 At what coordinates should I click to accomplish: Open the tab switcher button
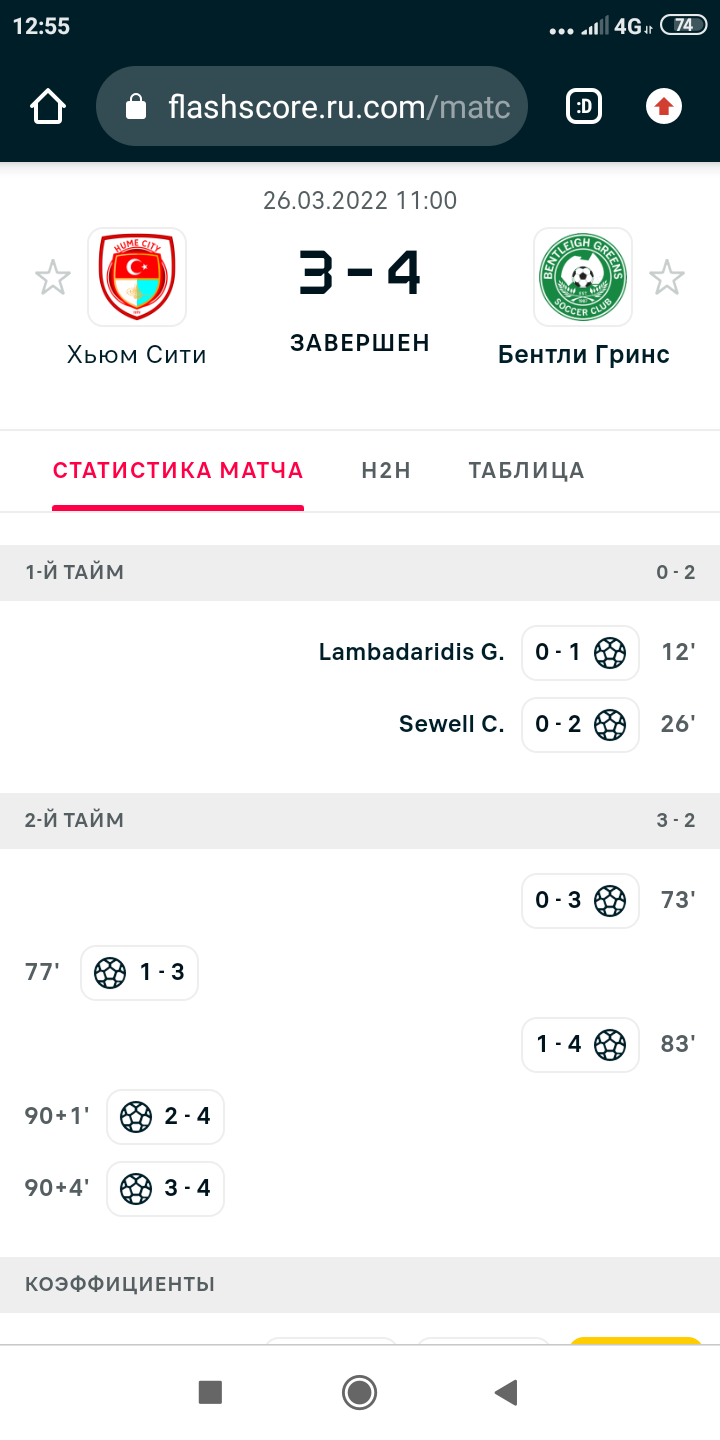point(584,106)
